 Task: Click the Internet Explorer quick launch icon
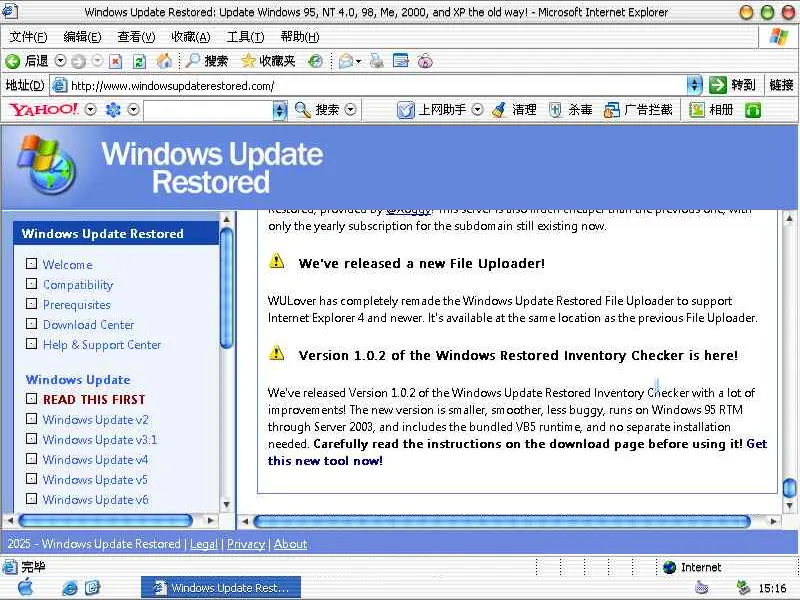tap(69, 588)
